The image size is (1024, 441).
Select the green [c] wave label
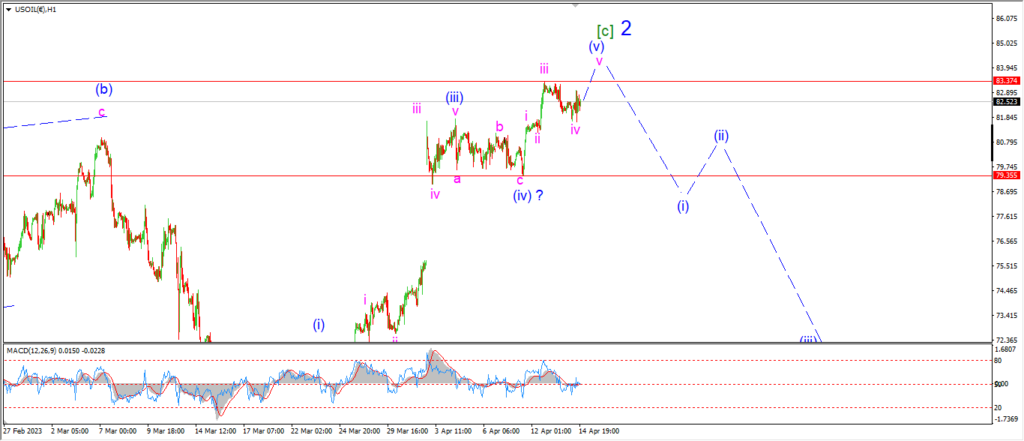pyautogui.click(x=605, y=30)
